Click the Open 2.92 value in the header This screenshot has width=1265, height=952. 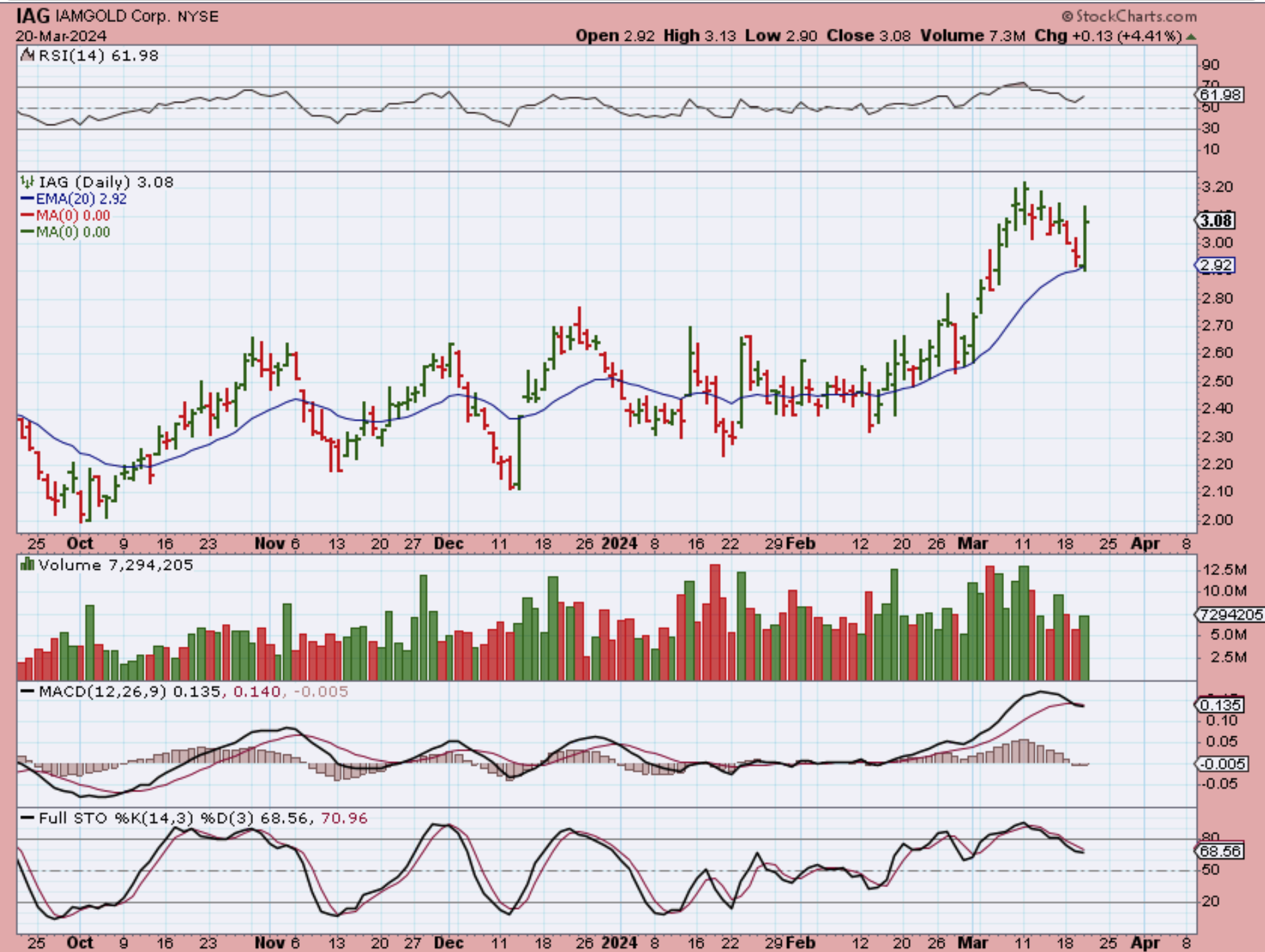pyautogui.click(x=615, y=36)
